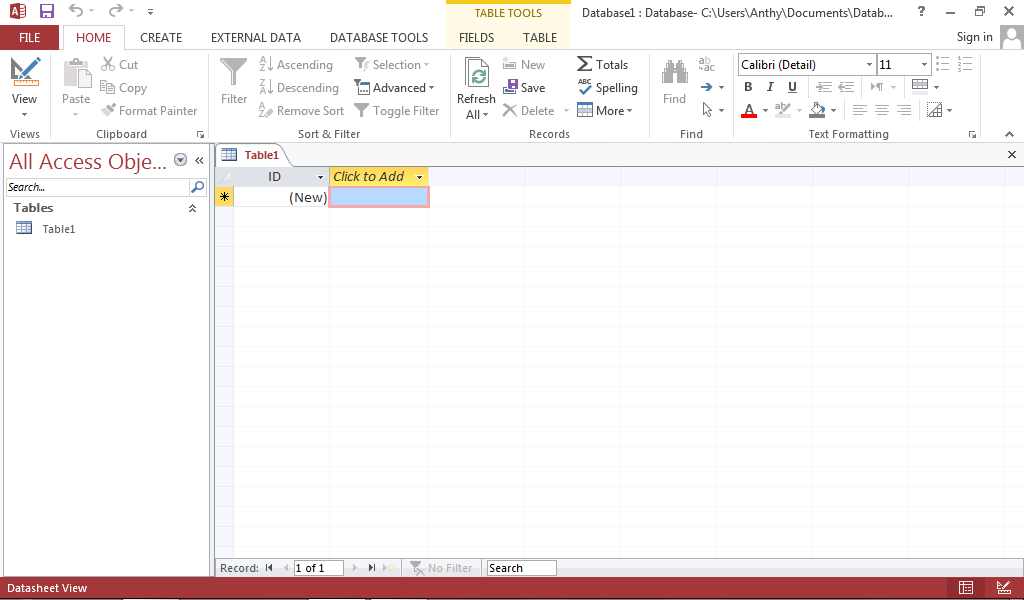Open the Click to Add column dropdown
1024x600 pixels.
click(x=418, y=176)
